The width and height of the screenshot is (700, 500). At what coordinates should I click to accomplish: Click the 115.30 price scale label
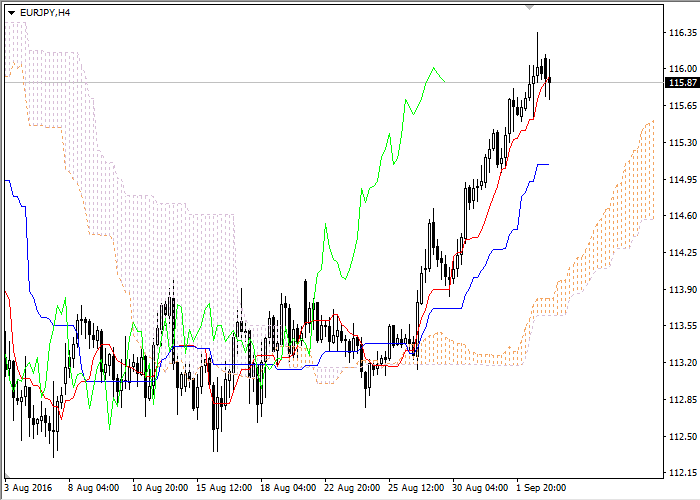pyautogui.click(x=683, y=143)
